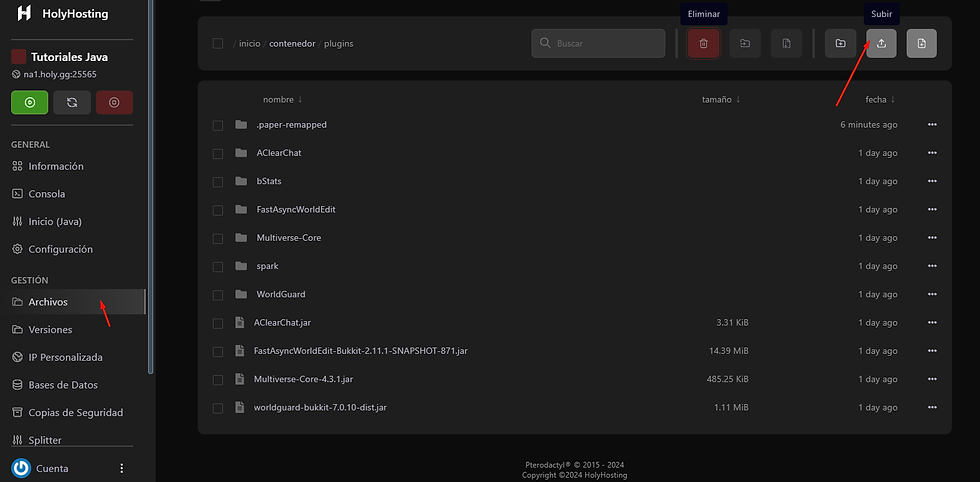Sort files by fecha column
Viewport: 980px width, 482px height.
[880, 99]
